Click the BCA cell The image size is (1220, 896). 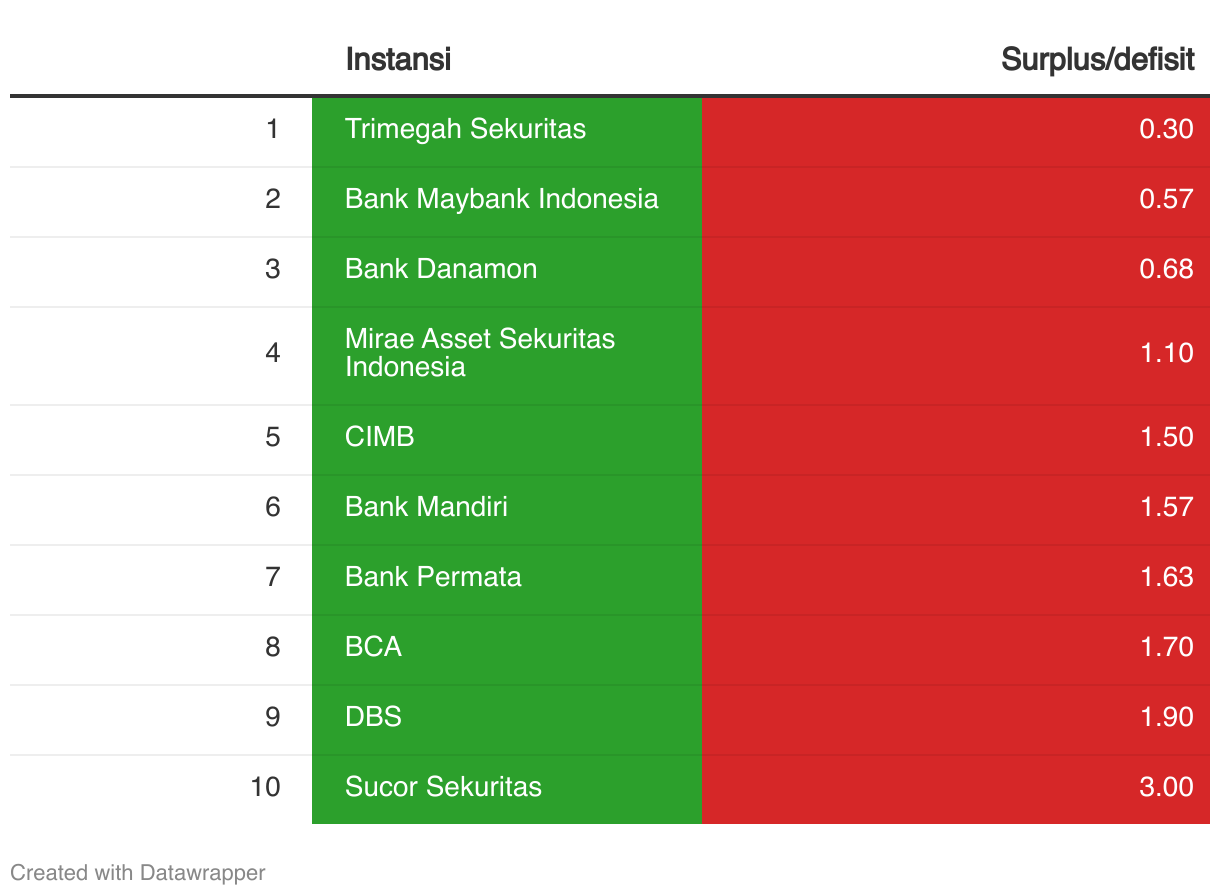(507, 648)
